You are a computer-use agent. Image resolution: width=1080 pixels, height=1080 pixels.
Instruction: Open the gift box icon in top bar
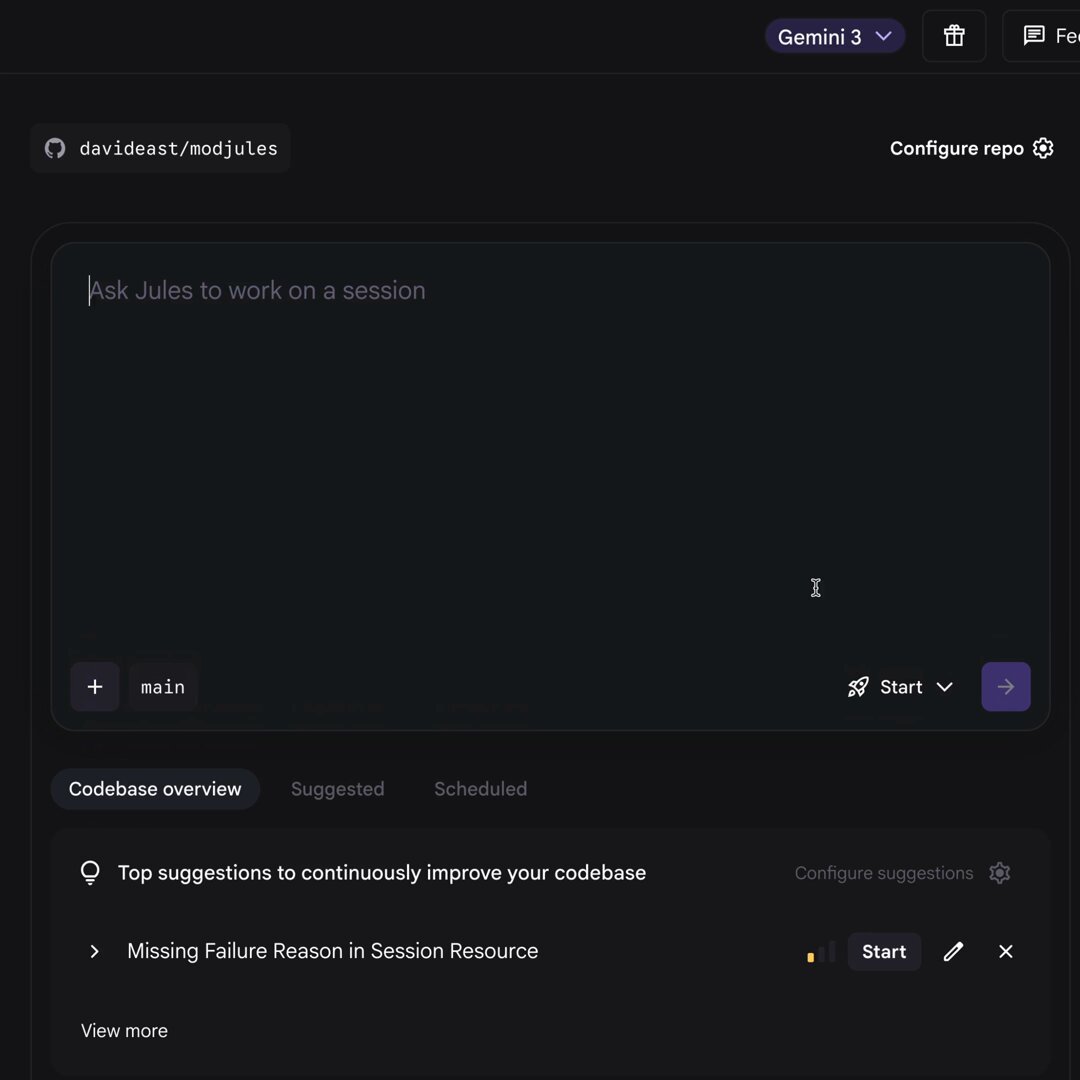tap(954, 36)
